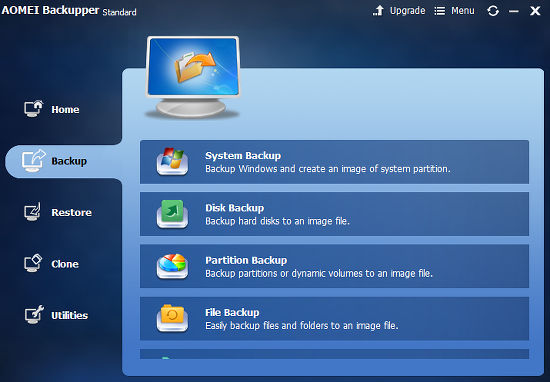This screenshot has height=382, width=550.
Task: Open the Clone tab label
Action: click(65, 264)
